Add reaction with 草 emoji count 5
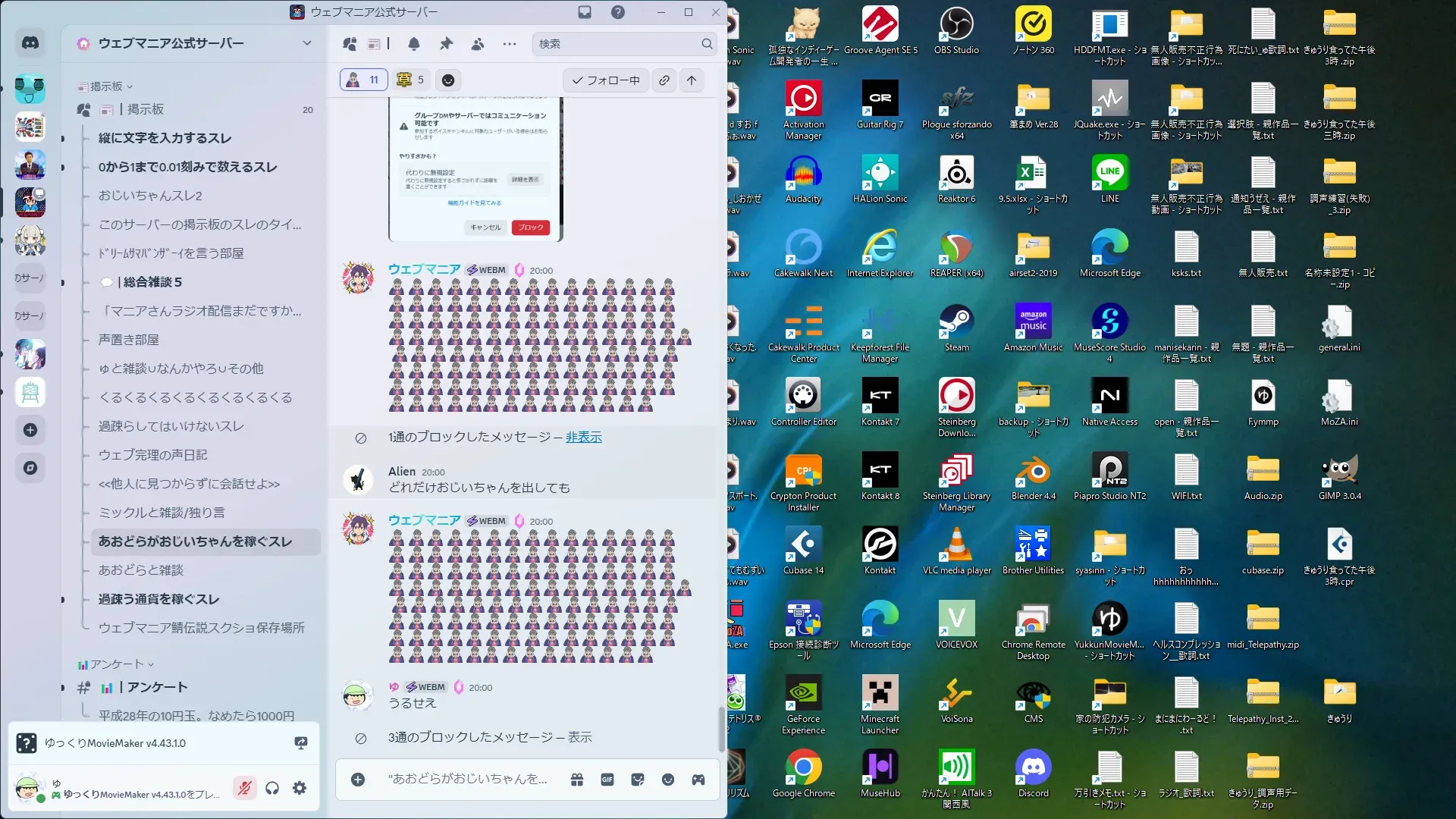 (x=411, y=80)
